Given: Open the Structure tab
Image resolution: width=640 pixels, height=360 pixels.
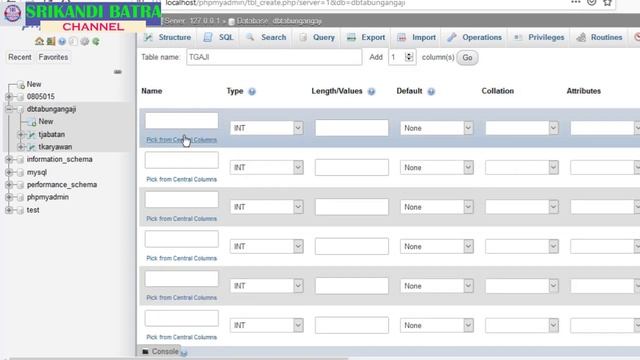Looking at the screenshot, I should coord(167,37).
